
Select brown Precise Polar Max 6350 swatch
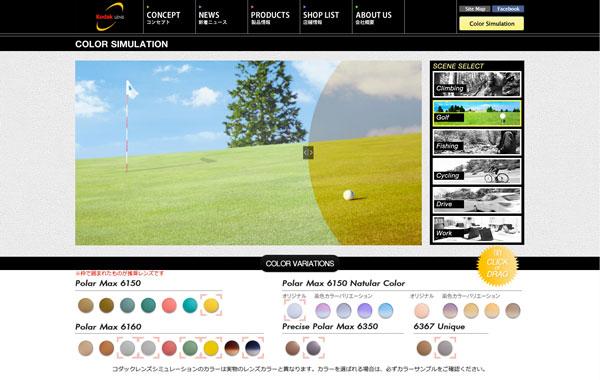293,348
